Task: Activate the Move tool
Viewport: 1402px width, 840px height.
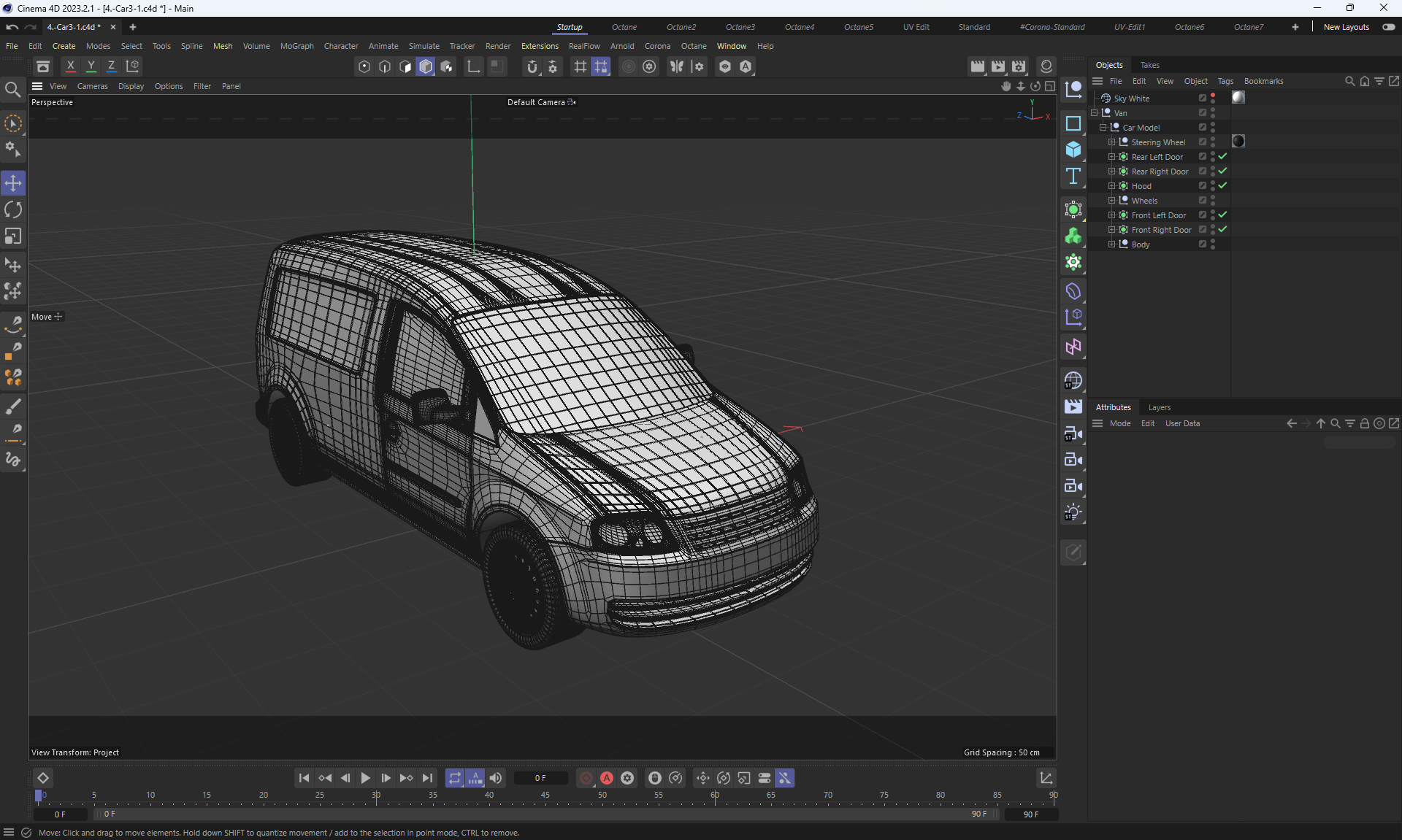Action: point(13,183)
